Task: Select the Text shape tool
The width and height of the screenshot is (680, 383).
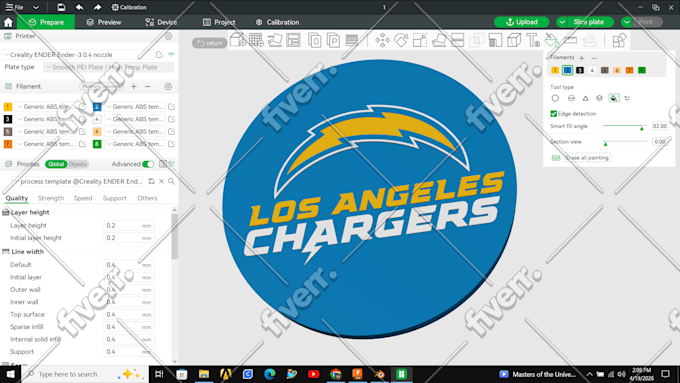Action: tap(533, 40)
